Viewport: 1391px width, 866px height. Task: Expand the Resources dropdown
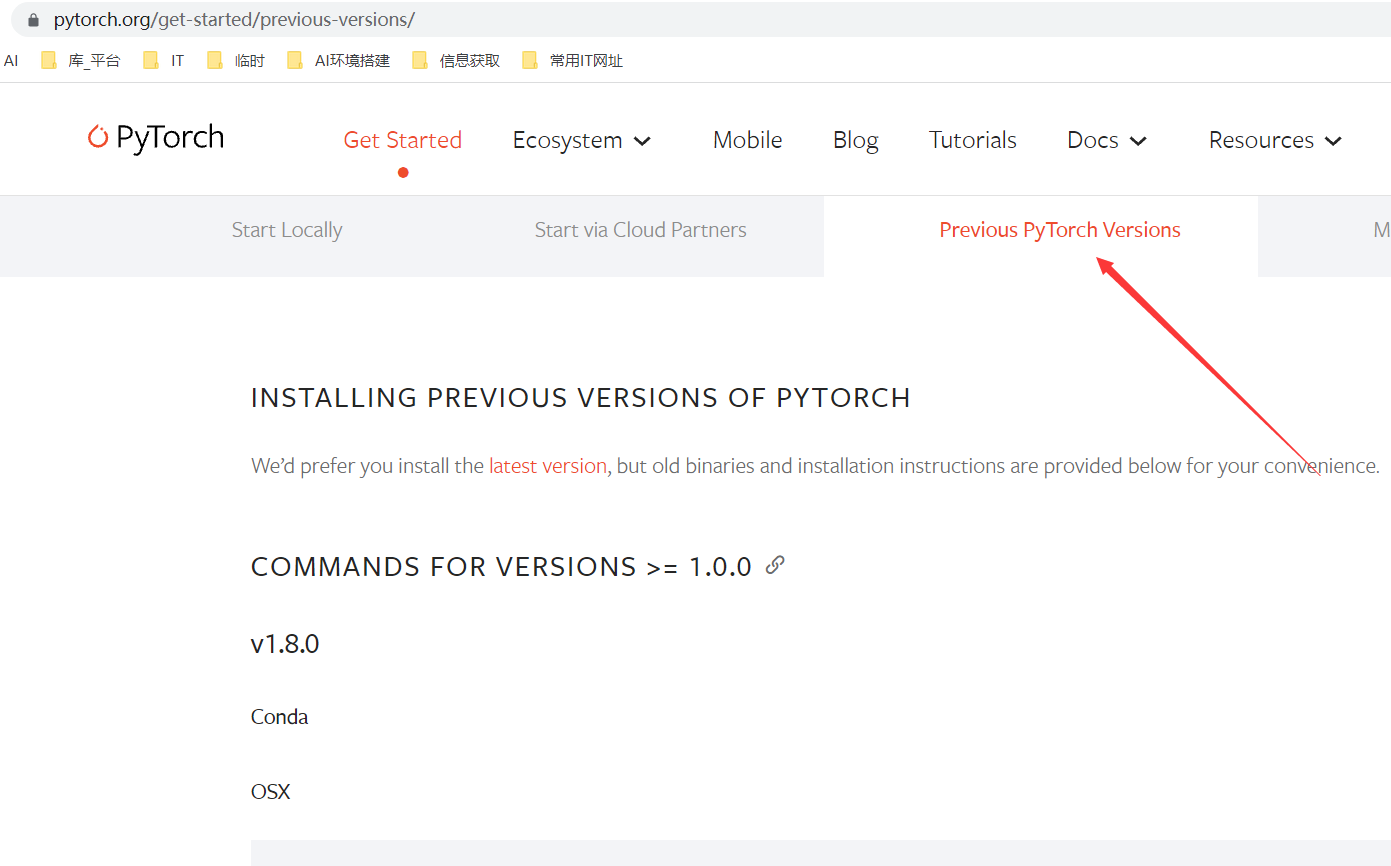1273,140
